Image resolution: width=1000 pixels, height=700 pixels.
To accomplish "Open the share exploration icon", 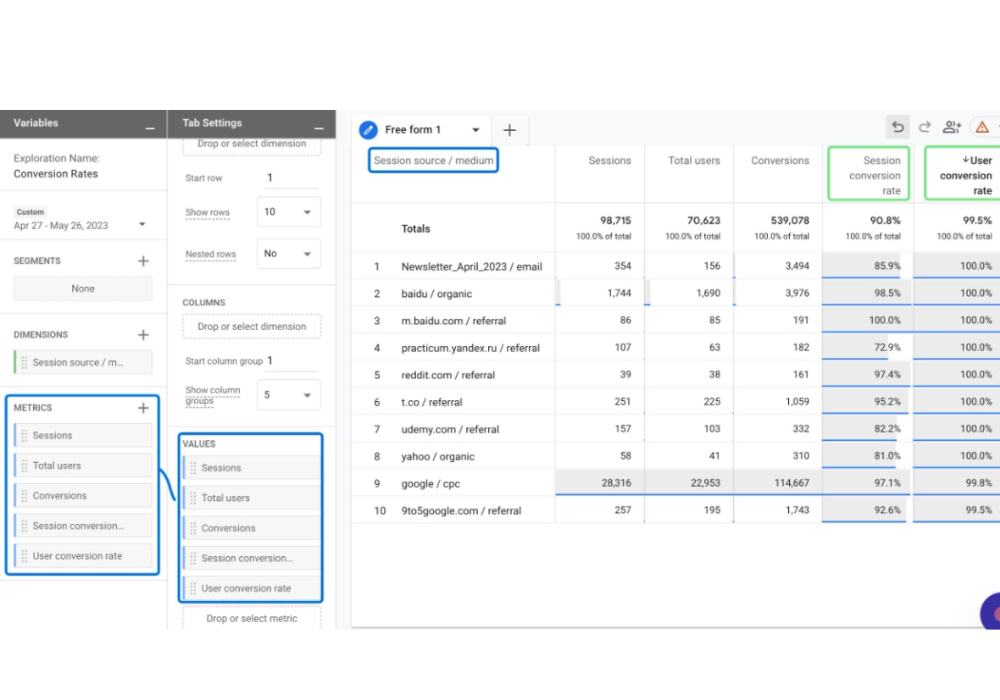I will (x=951, y=127).
